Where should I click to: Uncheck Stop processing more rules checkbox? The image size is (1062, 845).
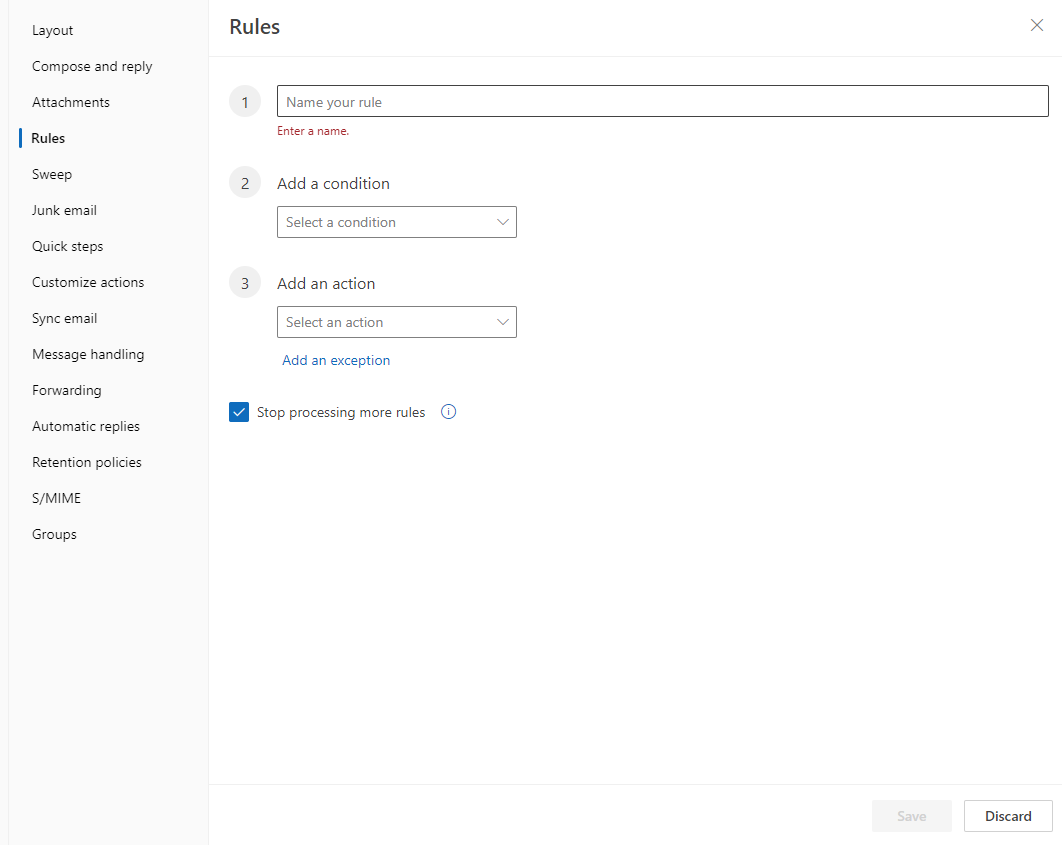point(239,412)
